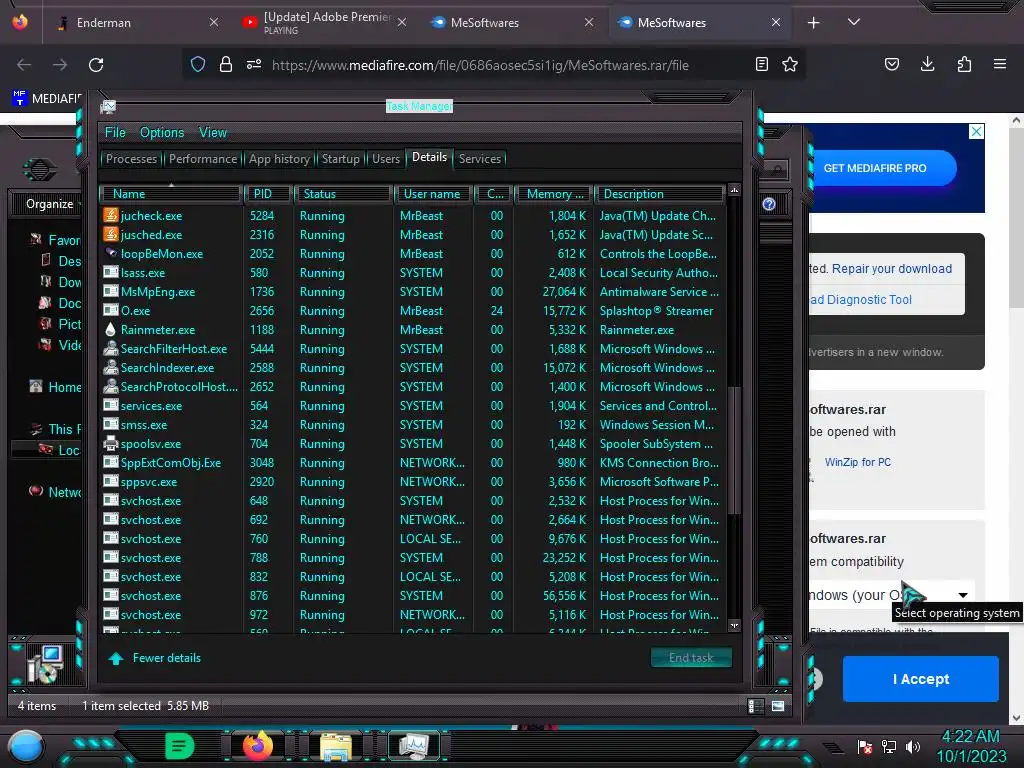Open Task Manager taskbar icon
Viewport: 1024px width, 768px height.
413,746
